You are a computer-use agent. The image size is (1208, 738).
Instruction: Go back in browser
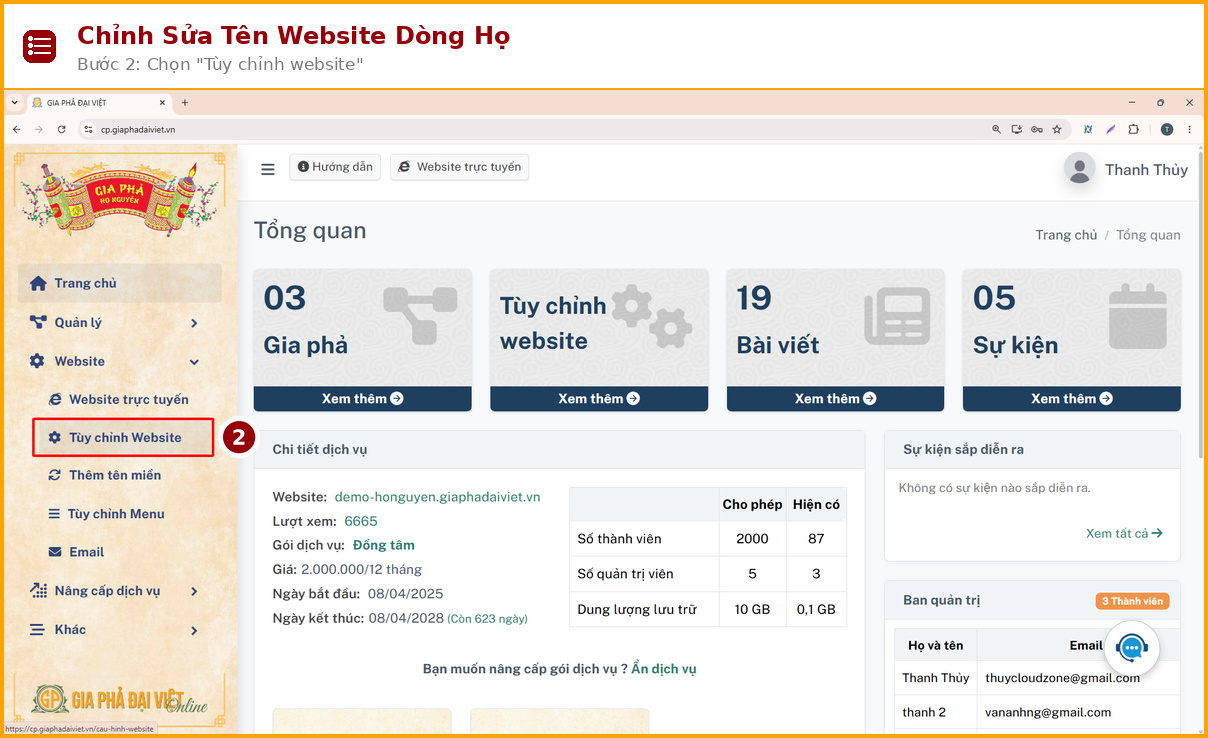16,129
